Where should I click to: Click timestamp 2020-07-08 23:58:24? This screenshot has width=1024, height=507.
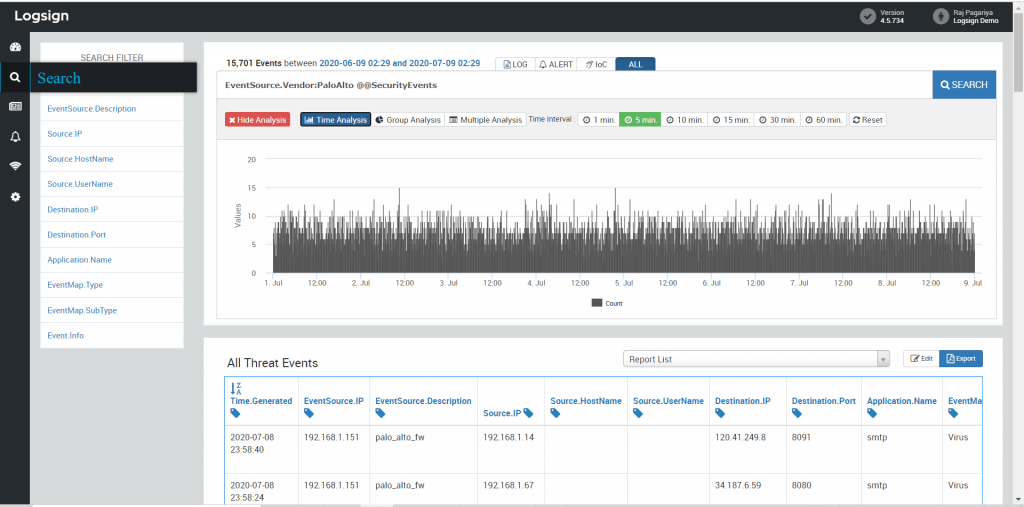(253, 491)
